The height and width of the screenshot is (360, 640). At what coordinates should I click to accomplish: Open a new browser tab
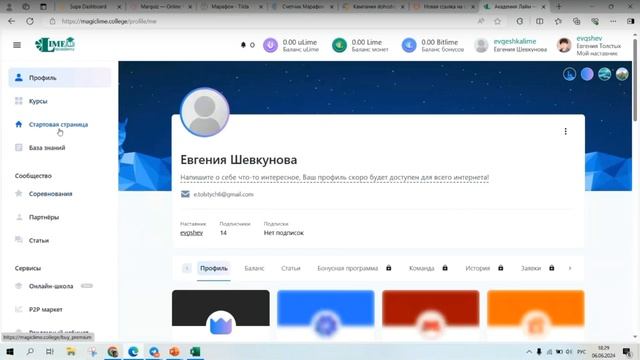[x=559, y=7]
